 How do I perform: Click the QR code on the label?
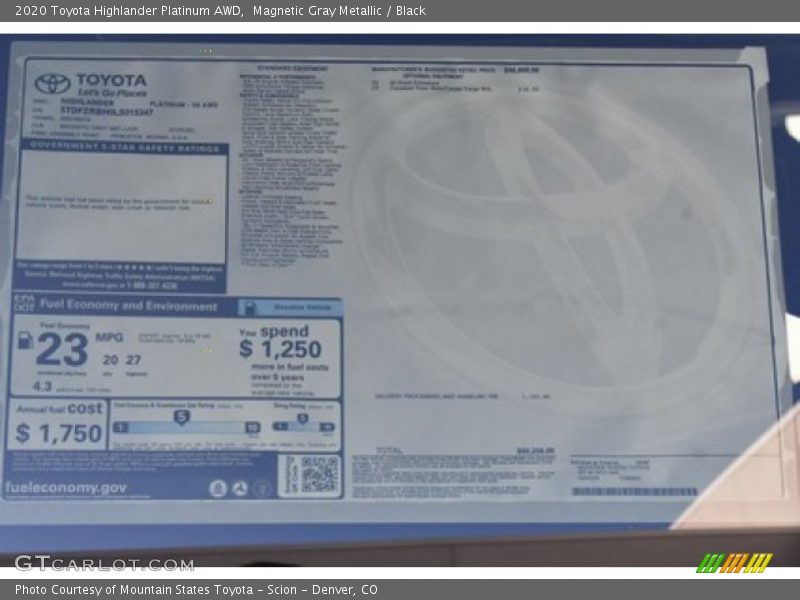[x=318, y=474]
